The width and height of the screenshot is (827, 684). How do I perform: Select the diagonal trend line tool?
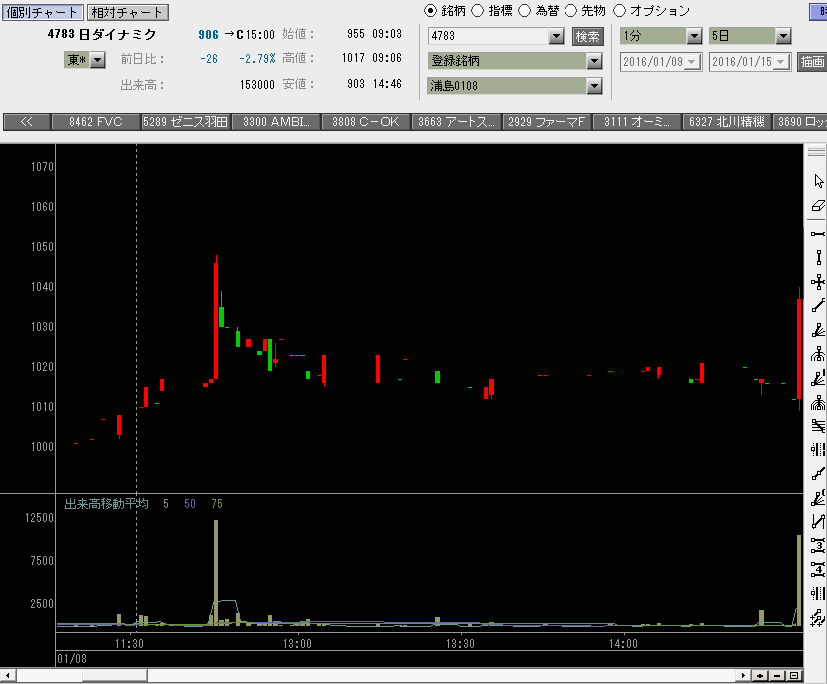818,306
